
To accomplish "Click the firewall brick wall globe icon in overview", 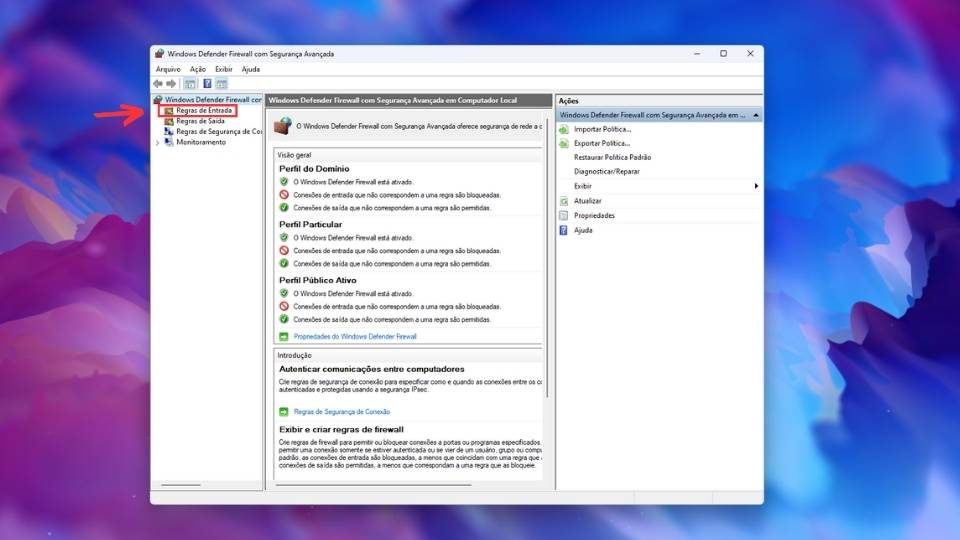I will [x=282, y=126].
